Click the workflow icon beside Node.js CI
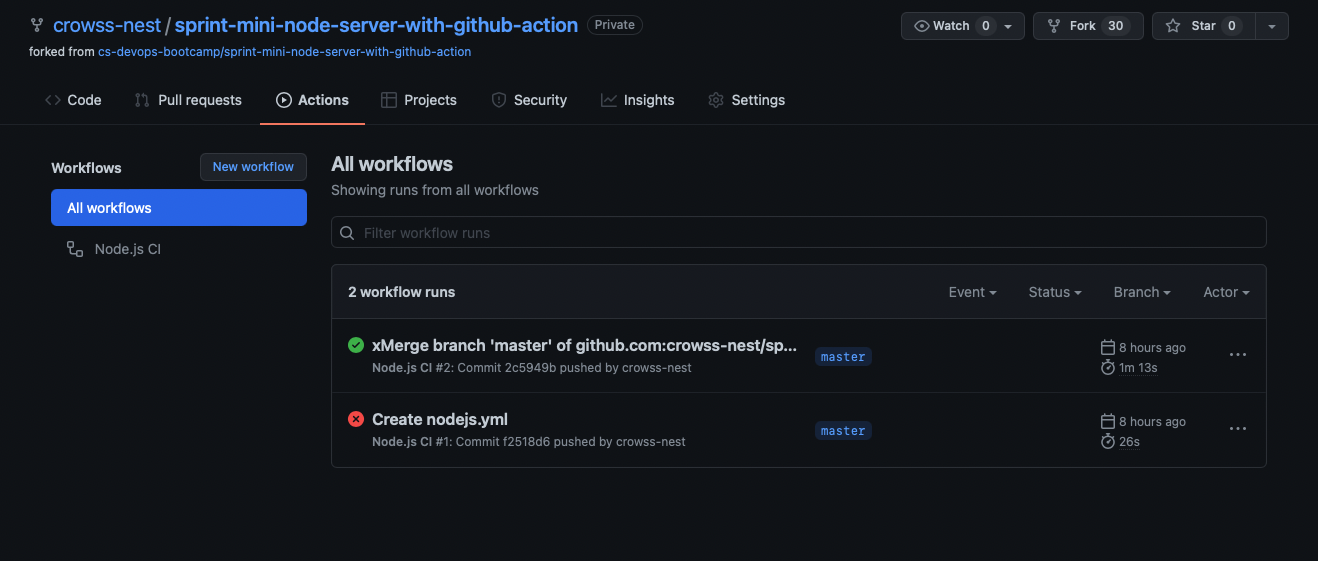 click(75, 249)
